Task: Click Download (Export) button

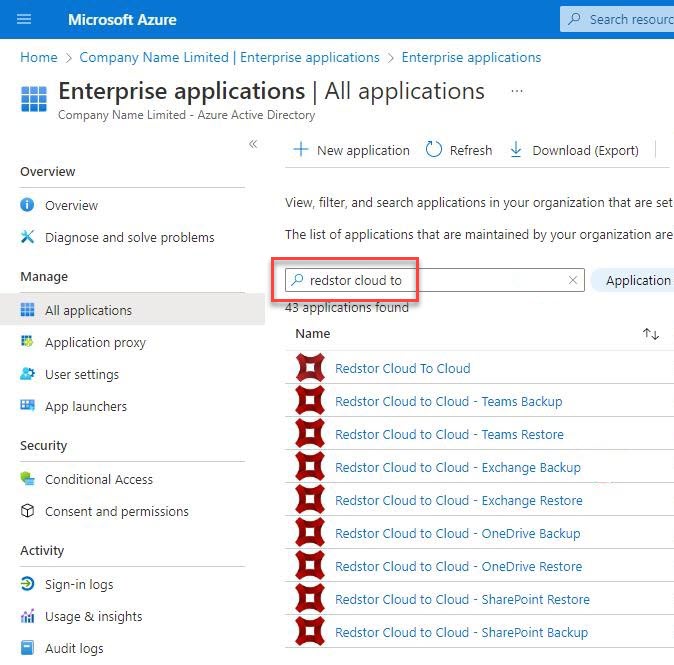Action: (574, 150)
